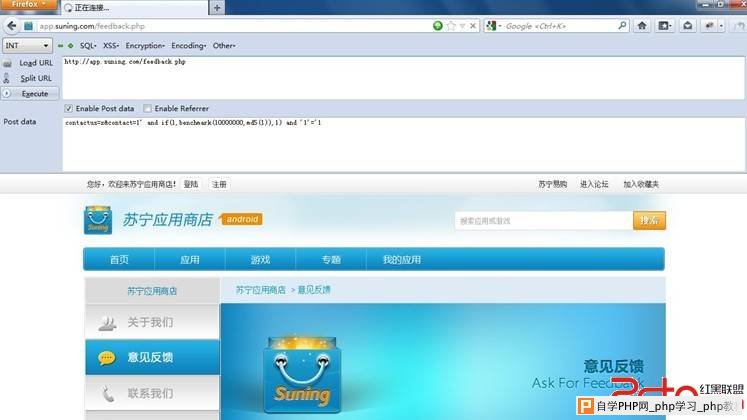Click the 意见反馈 breadcrumb text
Screen dimensions: 747x420
314,290
